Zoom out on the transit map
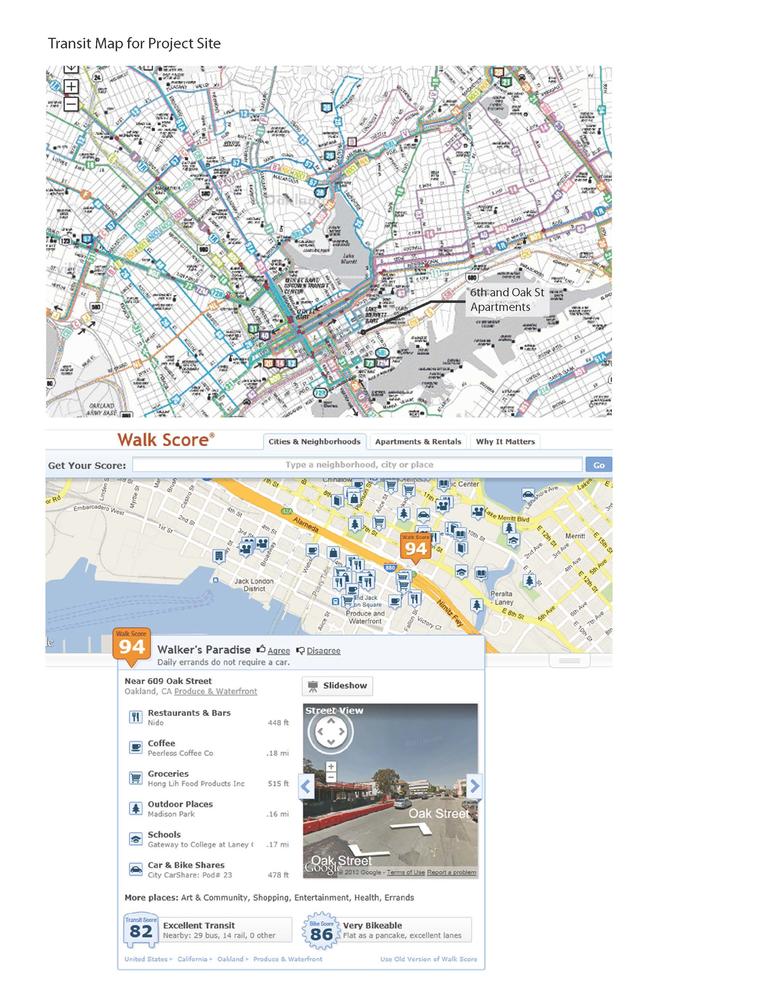Viewport: 773px width, 1000px height. (71, 103)
